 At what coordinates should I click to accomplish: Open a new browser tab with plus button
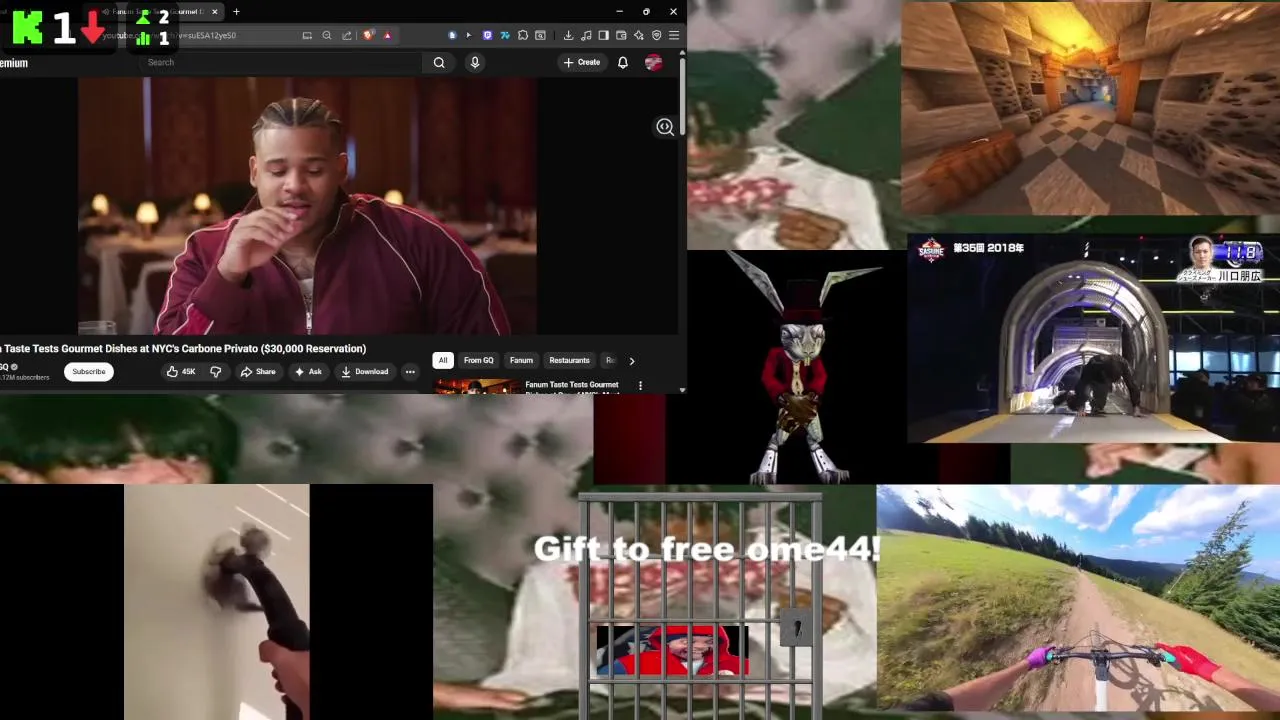click(x=236, y=12)
